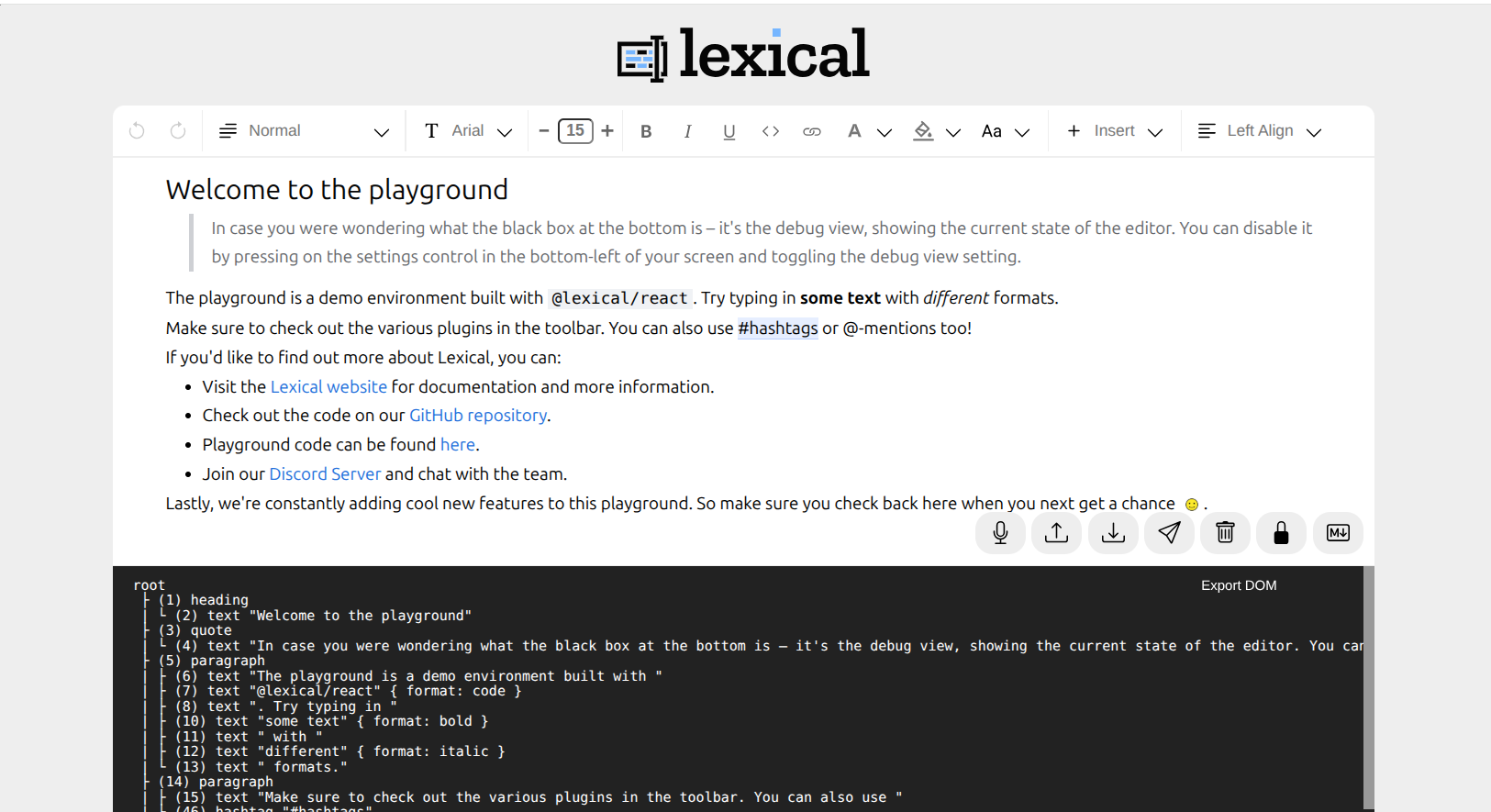Click the insert link icon

[x=812, y=131]
